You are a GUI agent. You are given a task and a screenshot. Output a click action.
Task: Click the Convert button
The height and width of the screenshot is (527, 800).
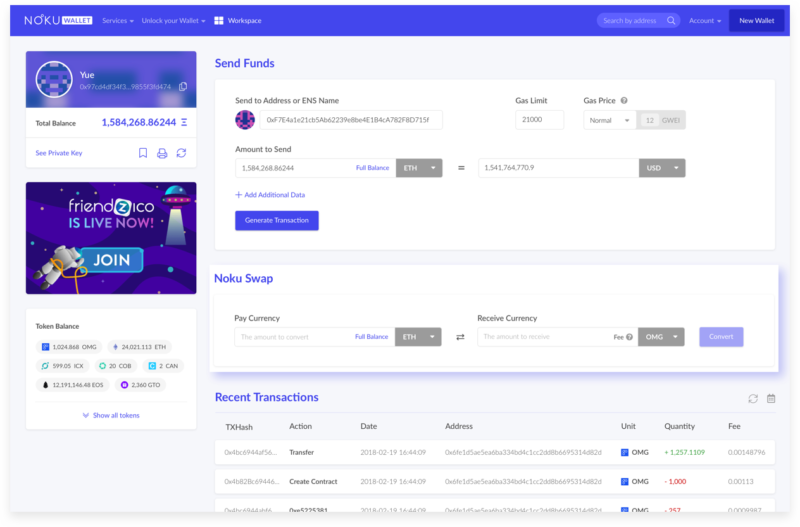coord(721,337)
